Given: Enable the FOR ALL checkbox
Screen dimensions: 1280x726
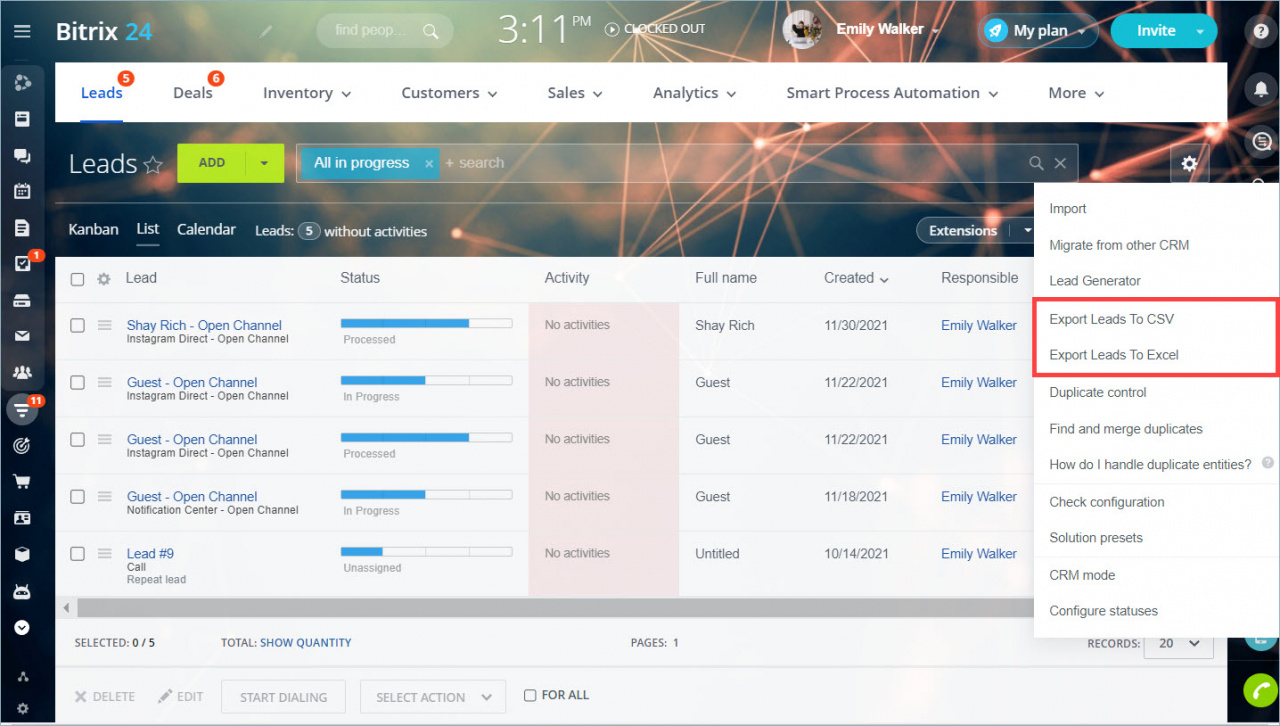Looking at the screenshot, I should 530,695.
